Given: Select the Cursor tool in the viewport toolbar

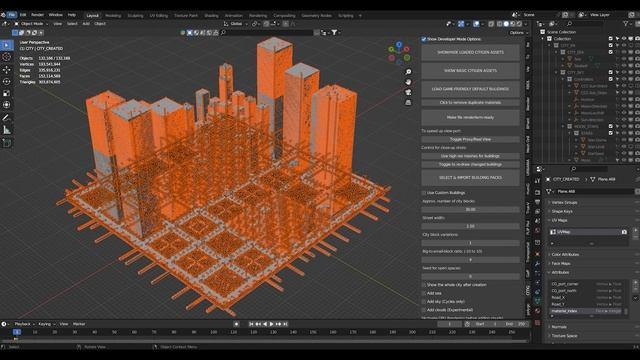Looking at the screenshot, I should [x=7, y=57].
